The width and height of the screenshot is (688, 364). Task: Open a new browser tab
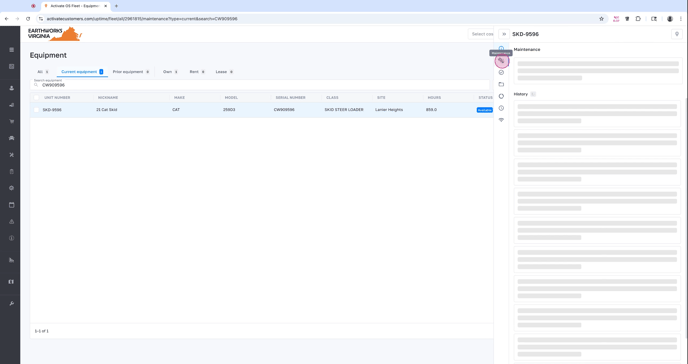point(116,6)
